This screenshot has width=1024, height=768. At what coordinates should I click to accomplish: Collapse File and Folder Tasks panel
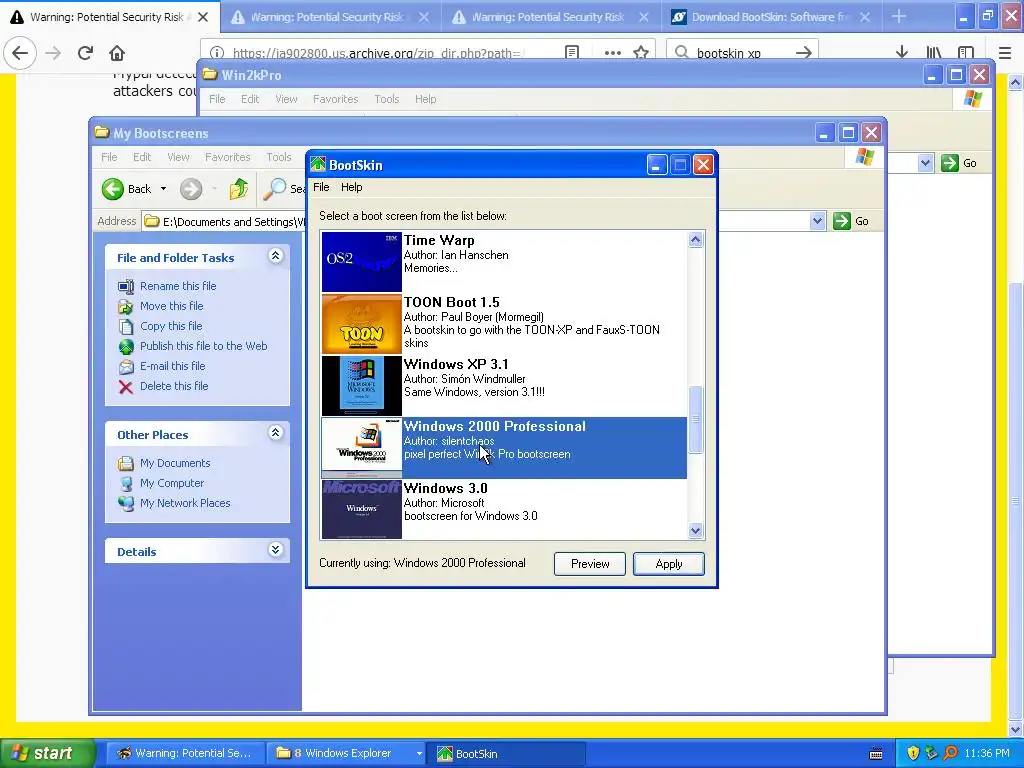click(276, 256)
